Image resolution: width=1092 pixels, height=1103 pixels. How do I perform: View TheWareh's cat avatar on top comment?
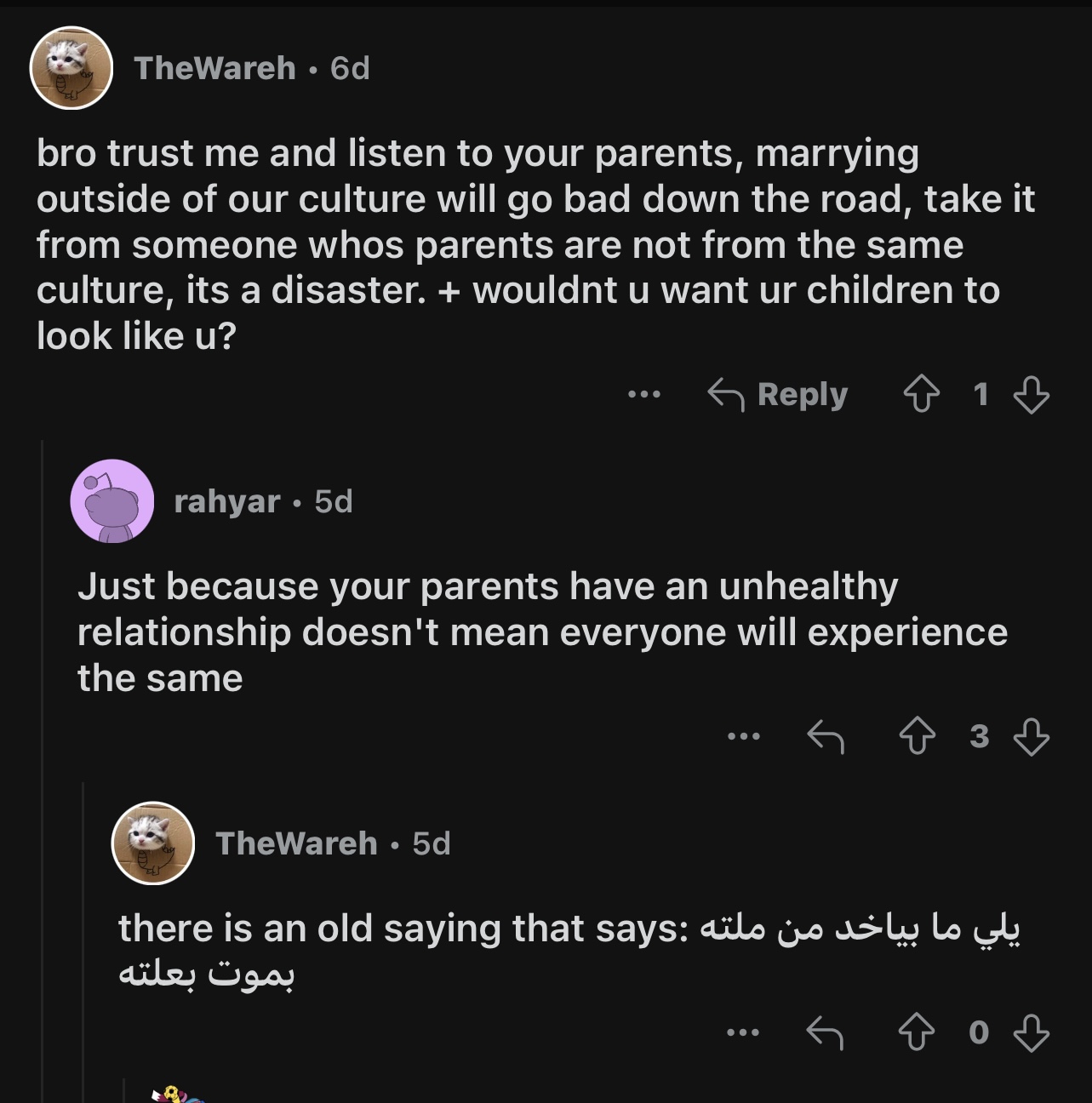[72, 68]
